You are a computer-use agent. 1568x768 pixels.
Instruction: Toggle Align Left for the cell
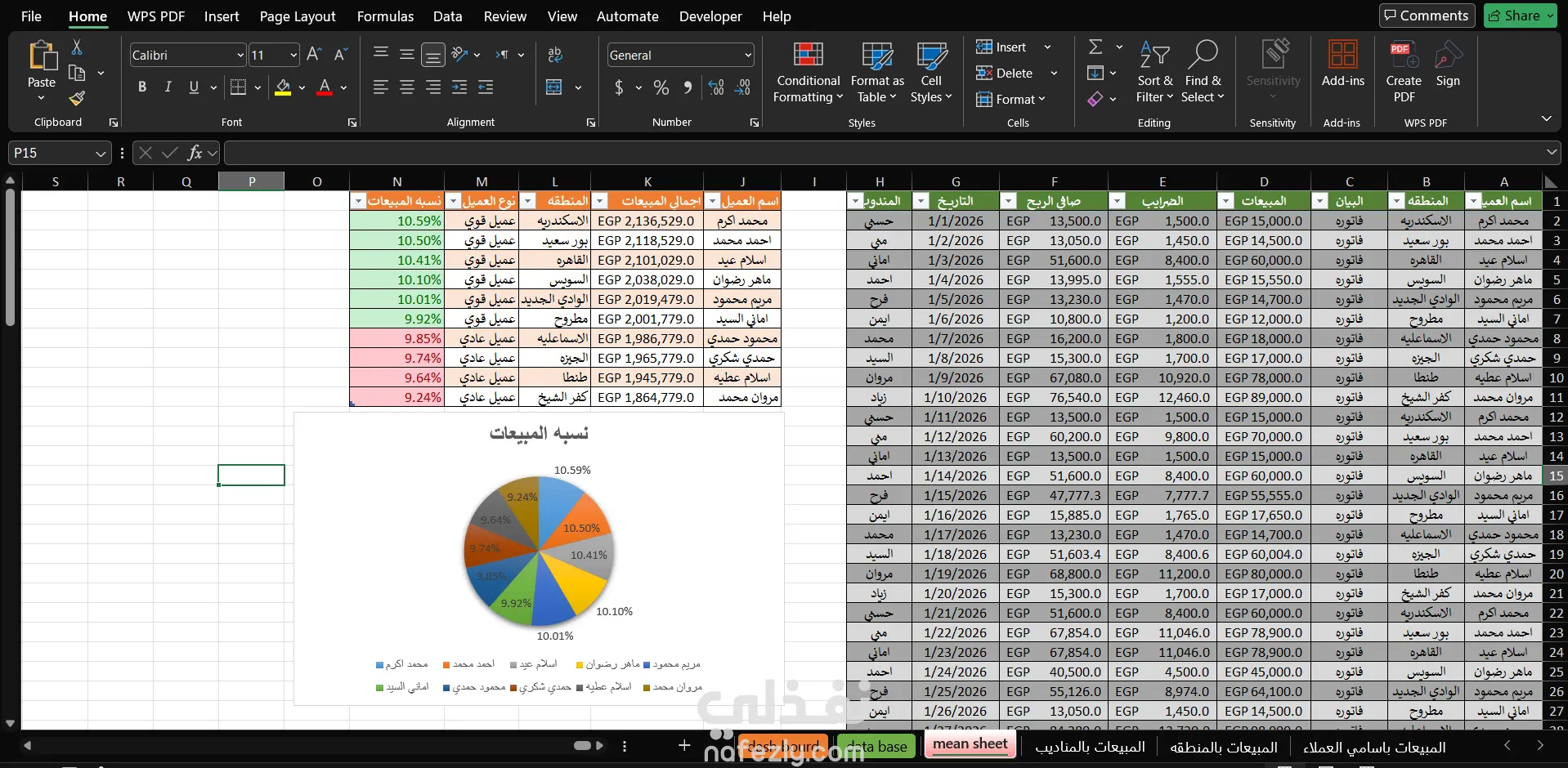click(x=380, y=87)
